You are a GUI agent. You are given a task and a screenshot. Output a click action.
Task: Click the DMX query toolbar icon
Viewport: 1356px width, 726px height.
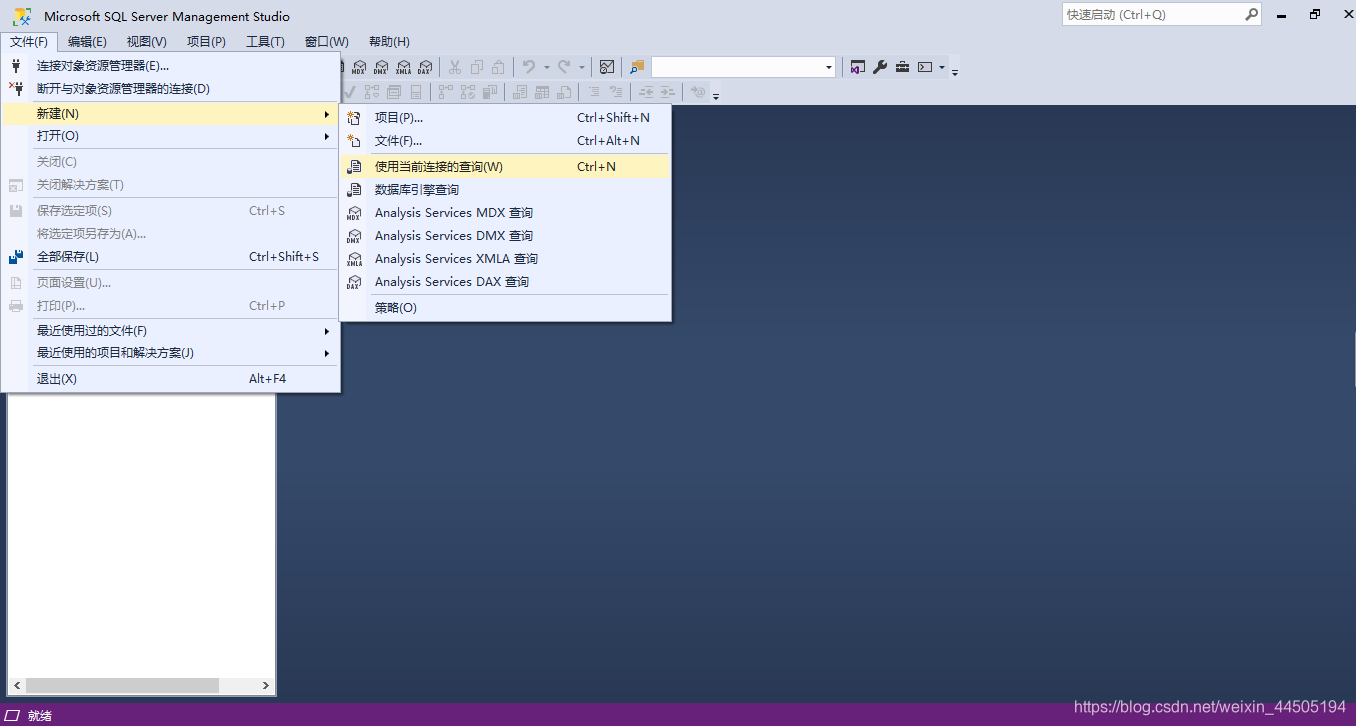pyautogui.click(x=381, y=67)
